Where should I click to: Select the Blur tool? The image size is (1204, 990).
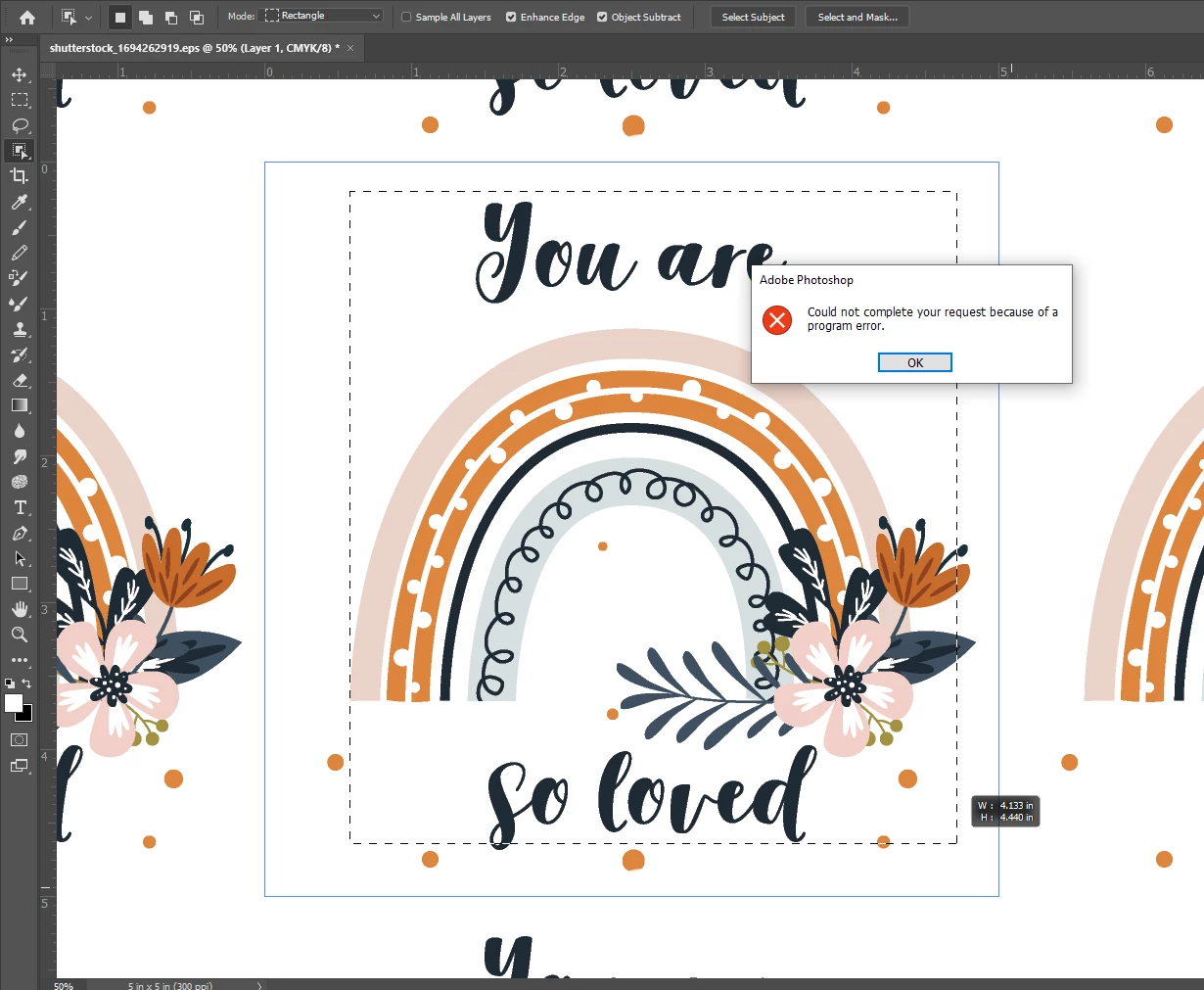click(x=19, y=431)
